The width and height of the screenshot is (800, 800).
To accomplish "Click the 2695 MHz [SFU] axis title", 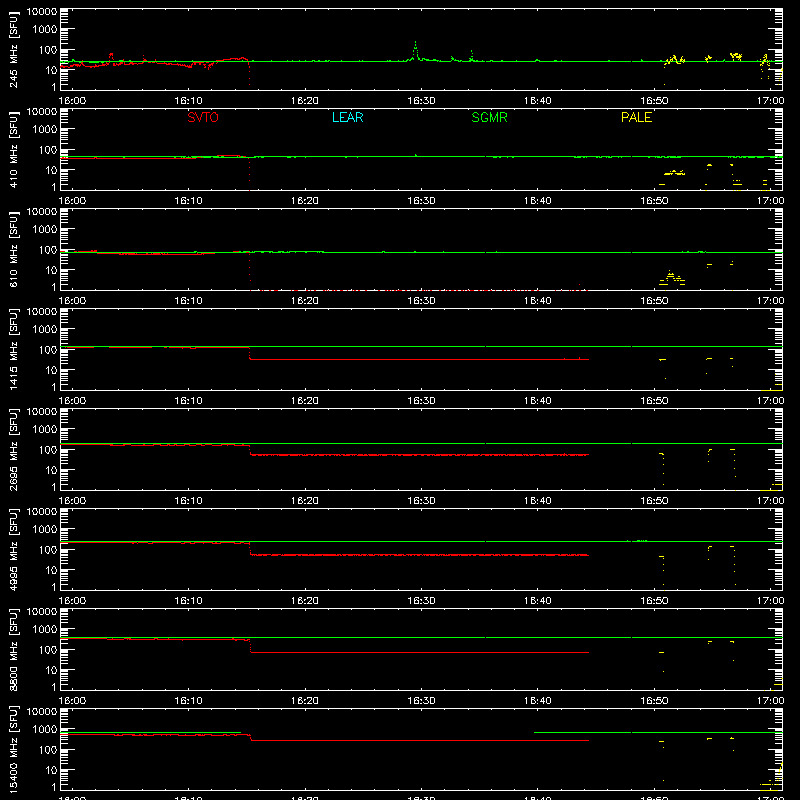I will coord(13,449).
